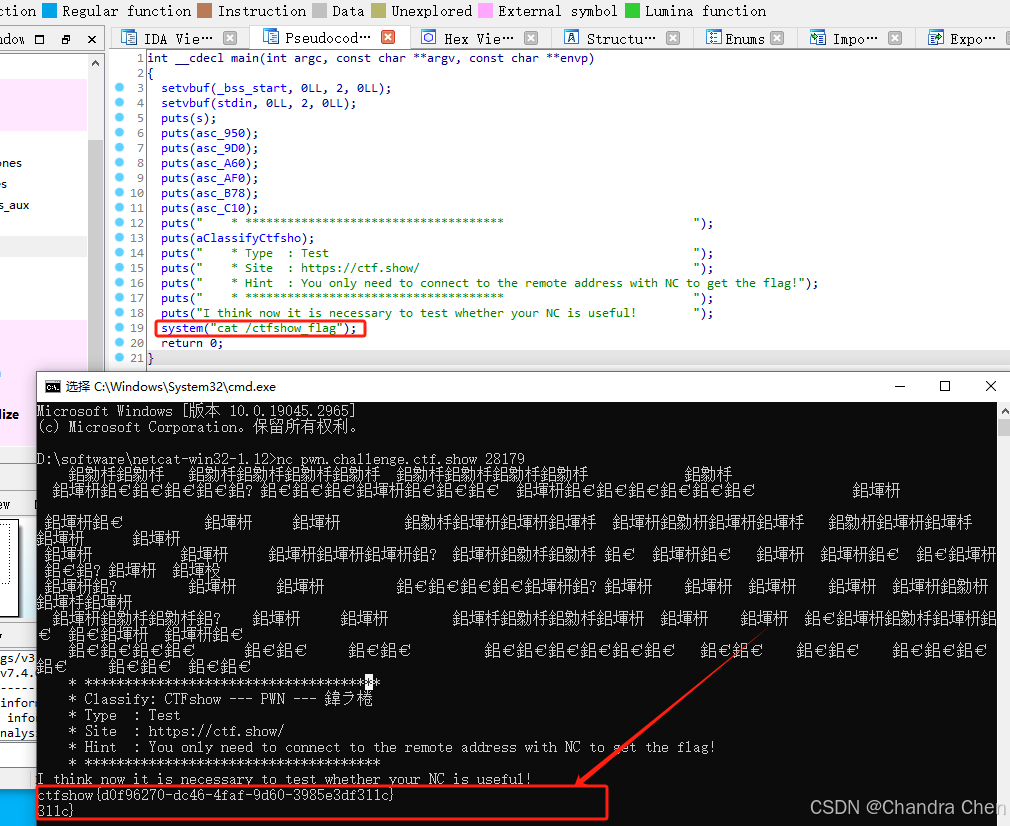Screen dimensions: 1010x826
Task: Click the aClassifyCtfsho identifier
Action: point(248,238)
